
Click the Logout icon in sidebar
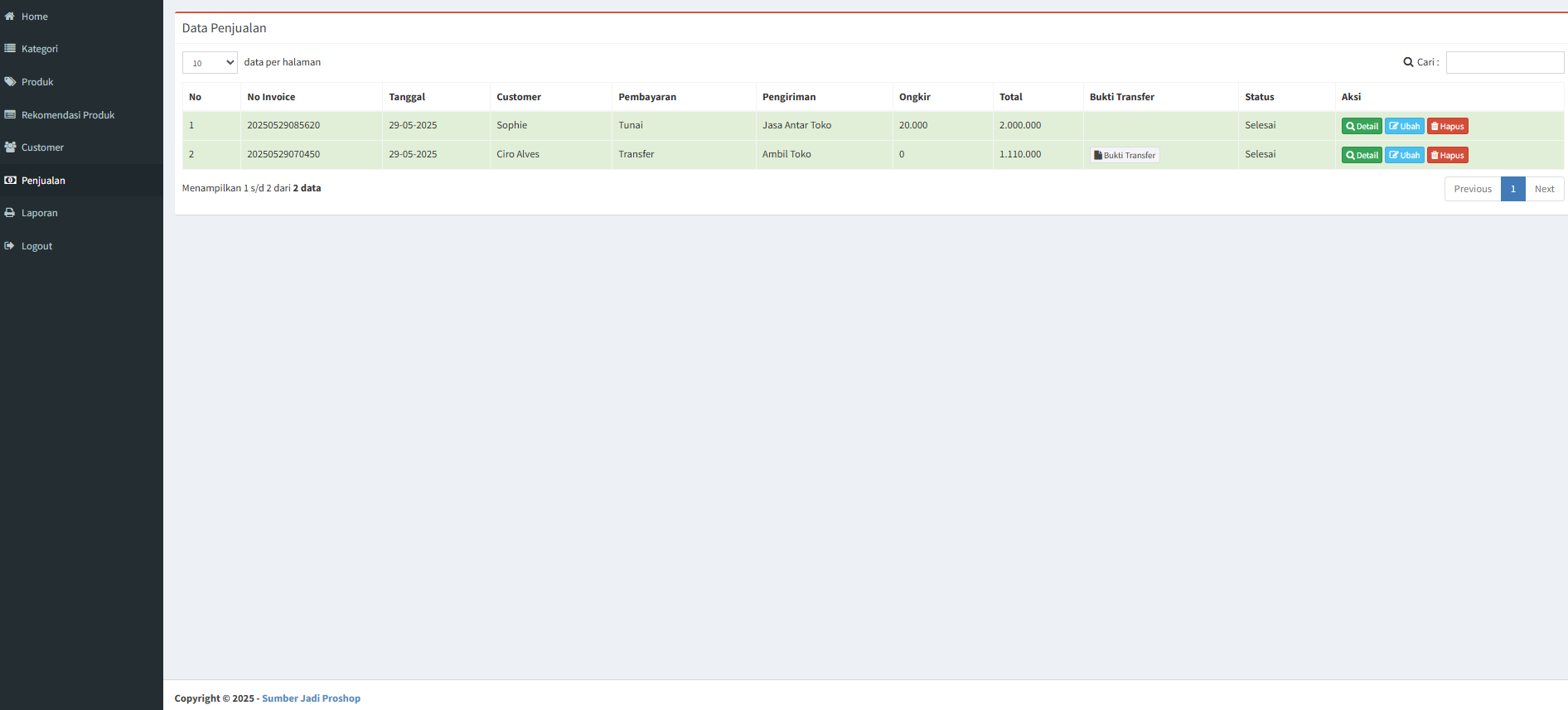(10, 246)
